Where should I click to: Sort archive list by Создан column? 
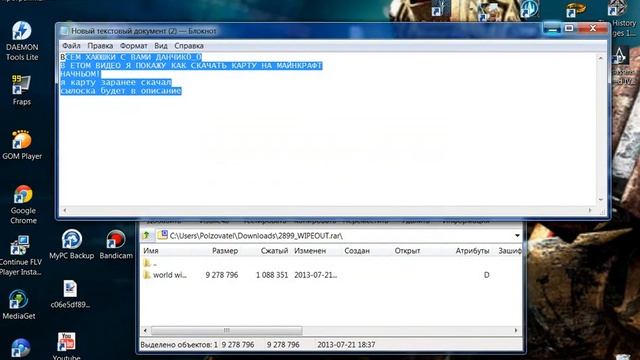[x=357, y=251]
